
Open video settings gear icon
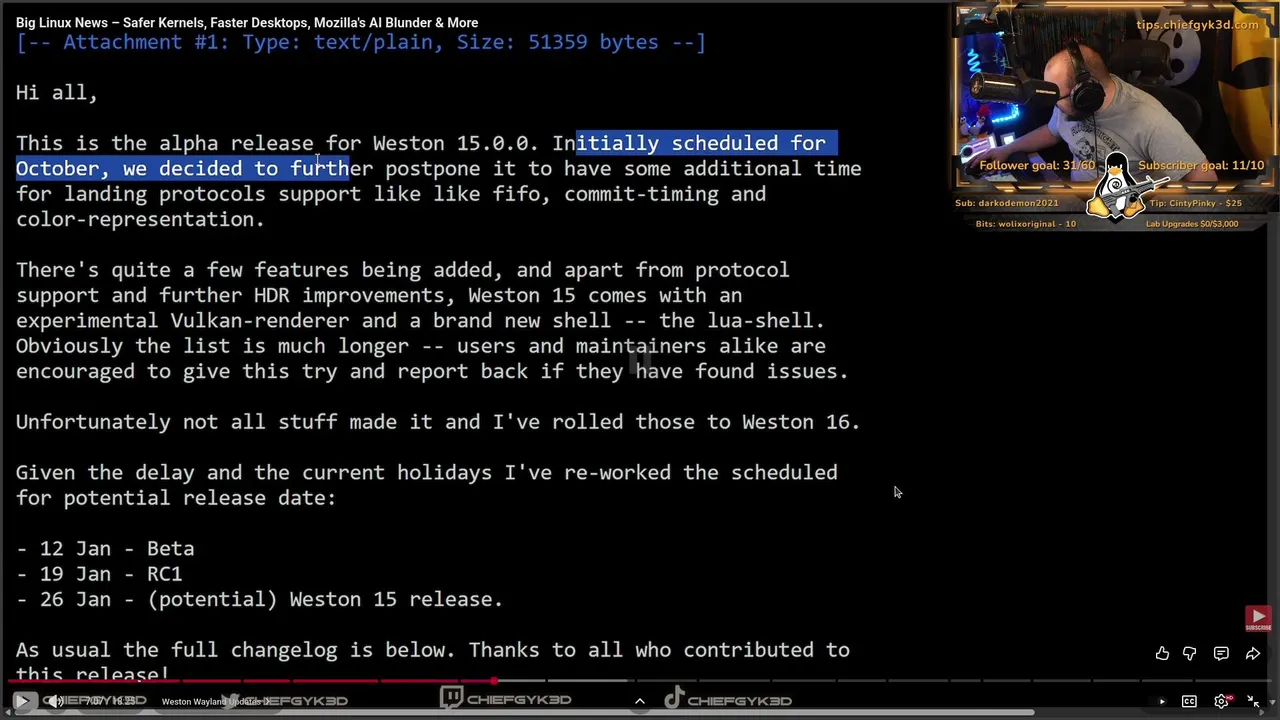(1221, 702)
